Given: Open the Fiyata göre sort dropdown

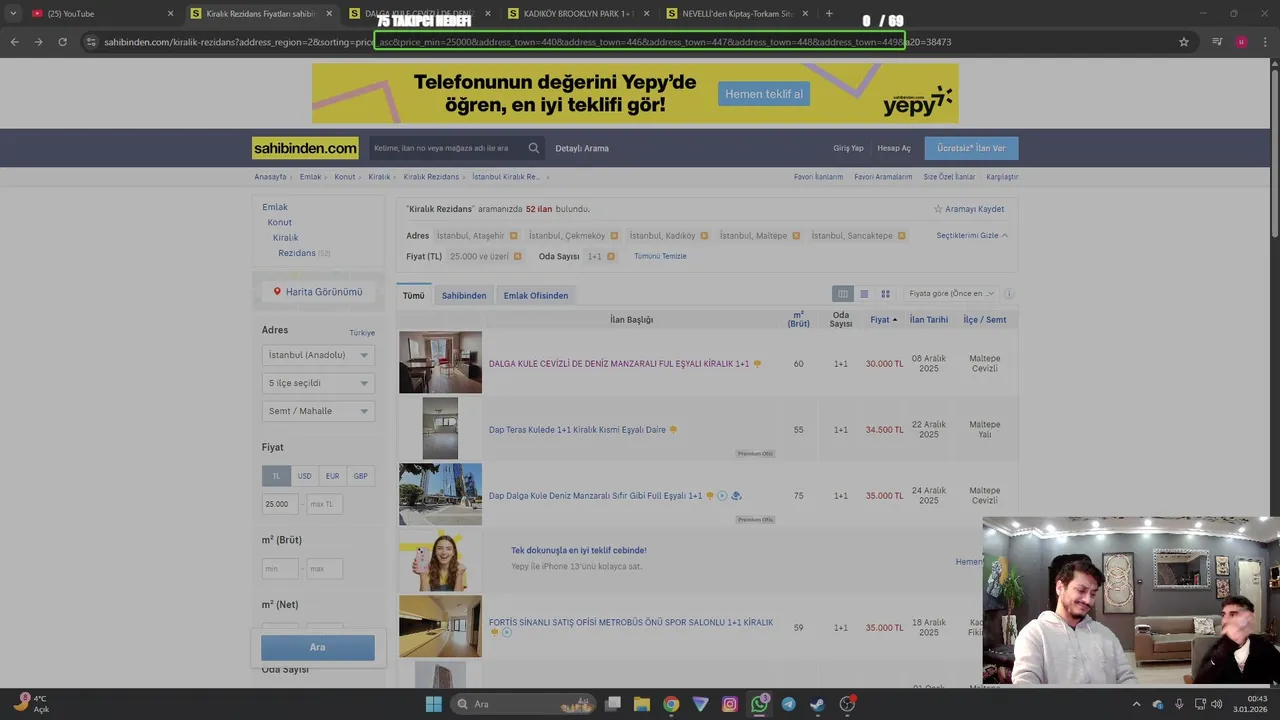Looking at the screenshot, I should [x=951, y=294].
